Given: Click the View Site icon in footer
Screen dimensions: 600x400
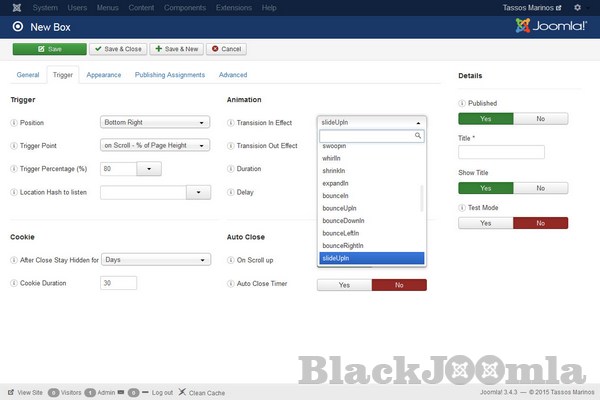Looking at the screenshot, I should point(10,392).
